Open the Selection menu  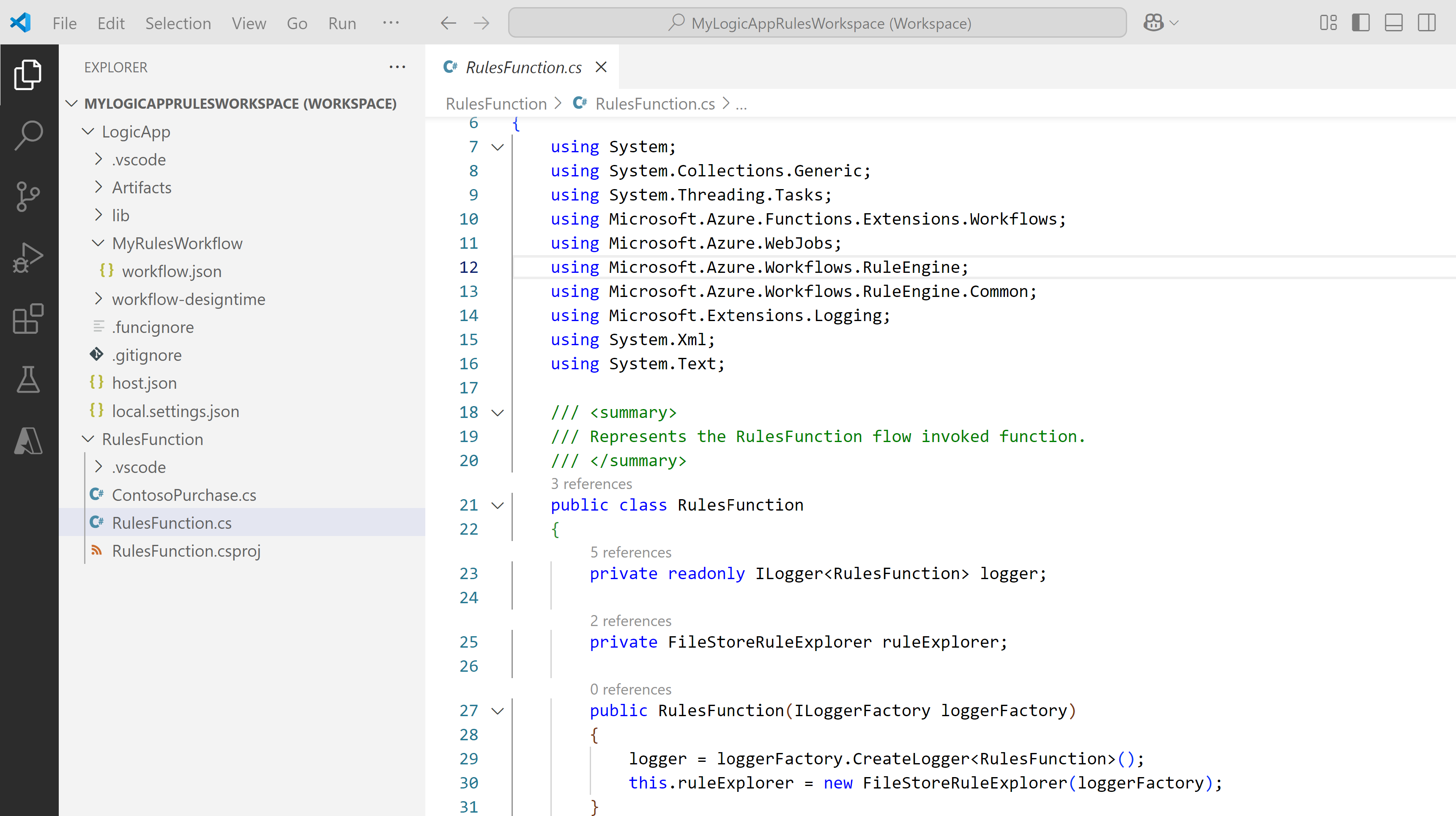pos(178,23)
